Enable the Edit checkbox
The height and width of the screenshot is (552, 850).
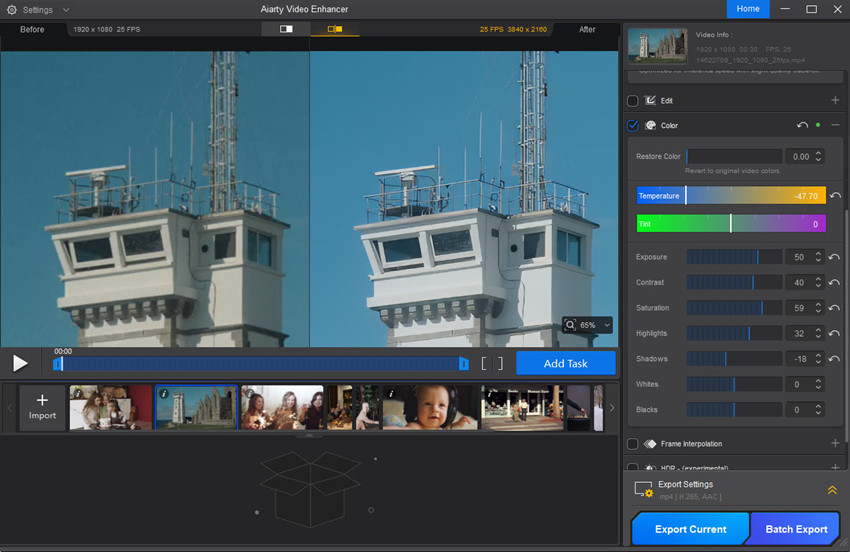point(632,101)
